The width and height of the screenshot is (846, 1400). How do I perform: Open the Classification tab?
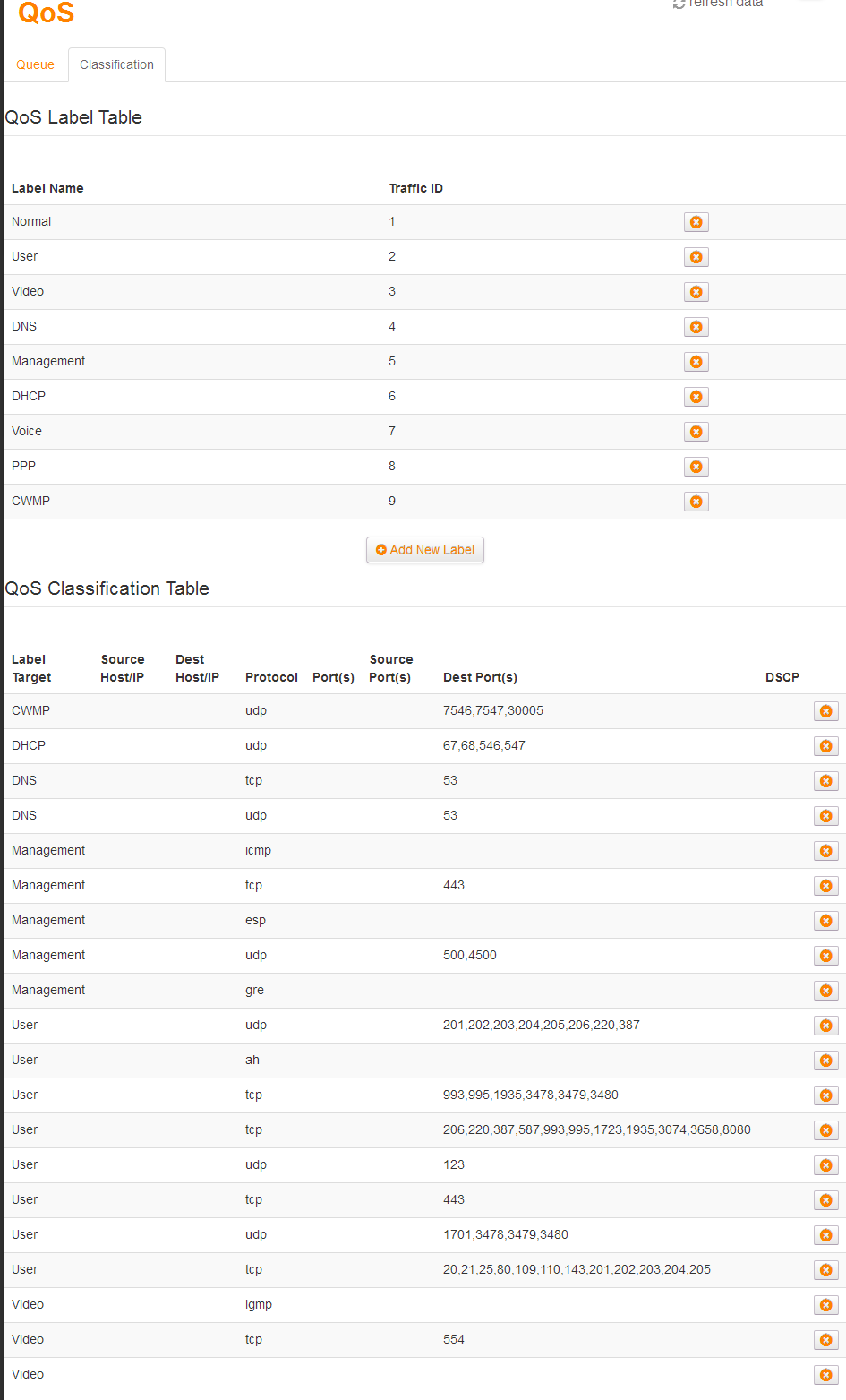(x=116, y=64)
